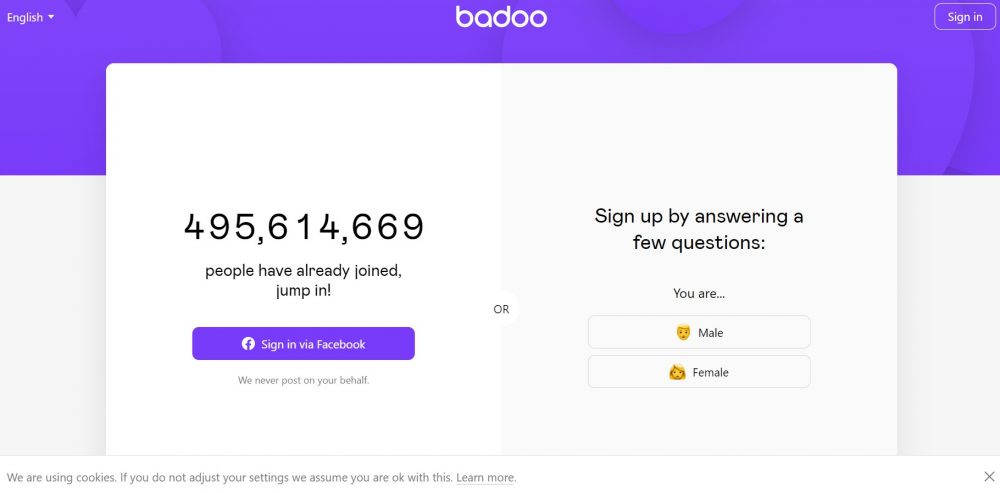Click the male face emoji
1000x493 pixels.
coord(683,332)
